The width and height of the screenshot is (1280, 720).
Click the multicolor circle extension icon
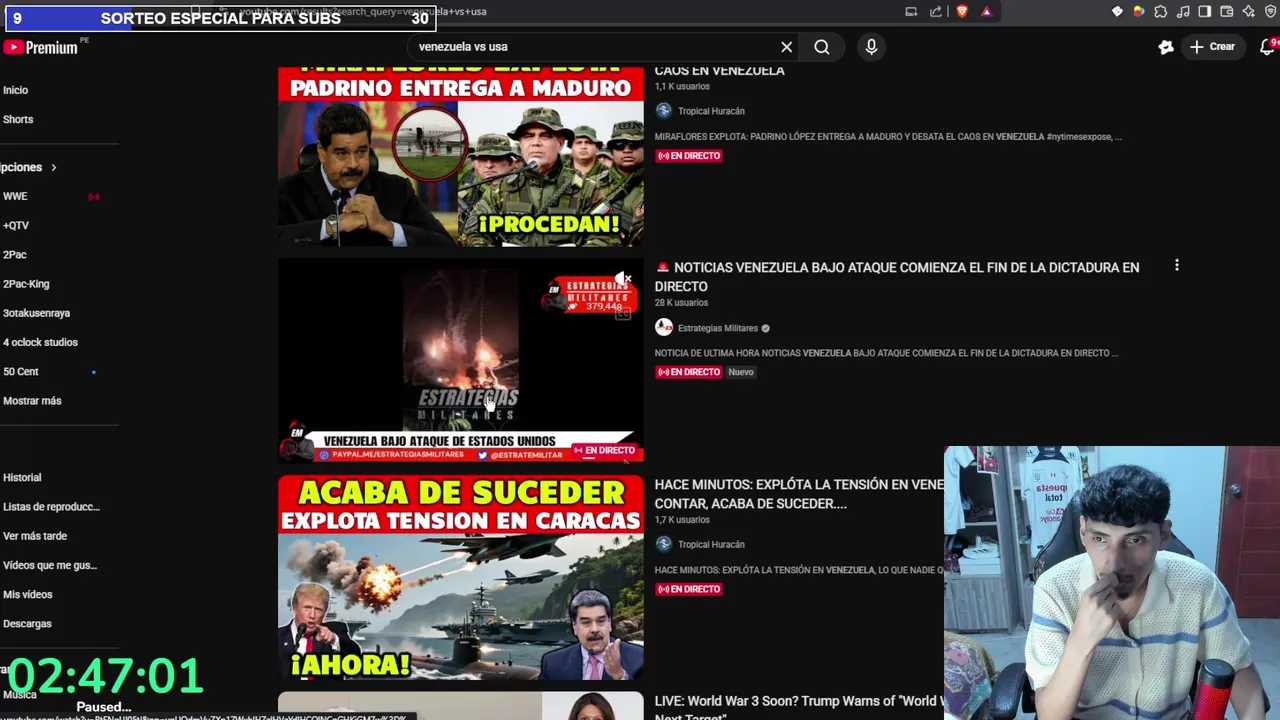[x=1138, y=12]
